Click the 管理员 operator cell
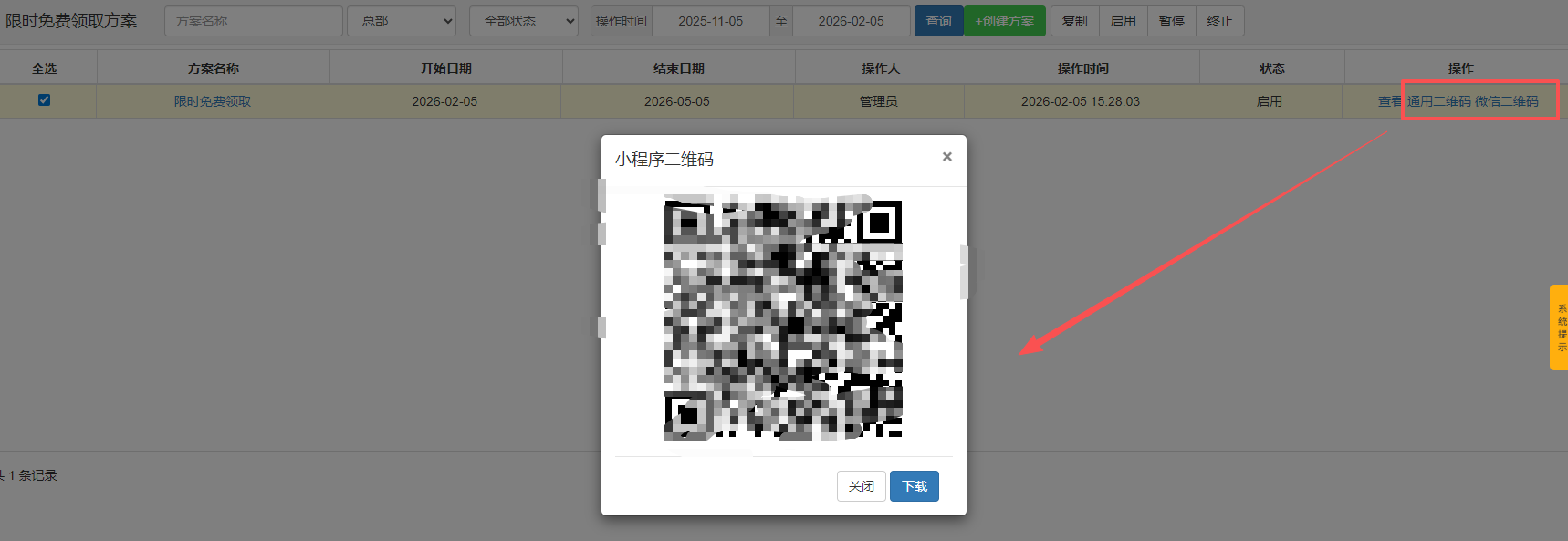 pyautogui.click(x=879, y=101)
